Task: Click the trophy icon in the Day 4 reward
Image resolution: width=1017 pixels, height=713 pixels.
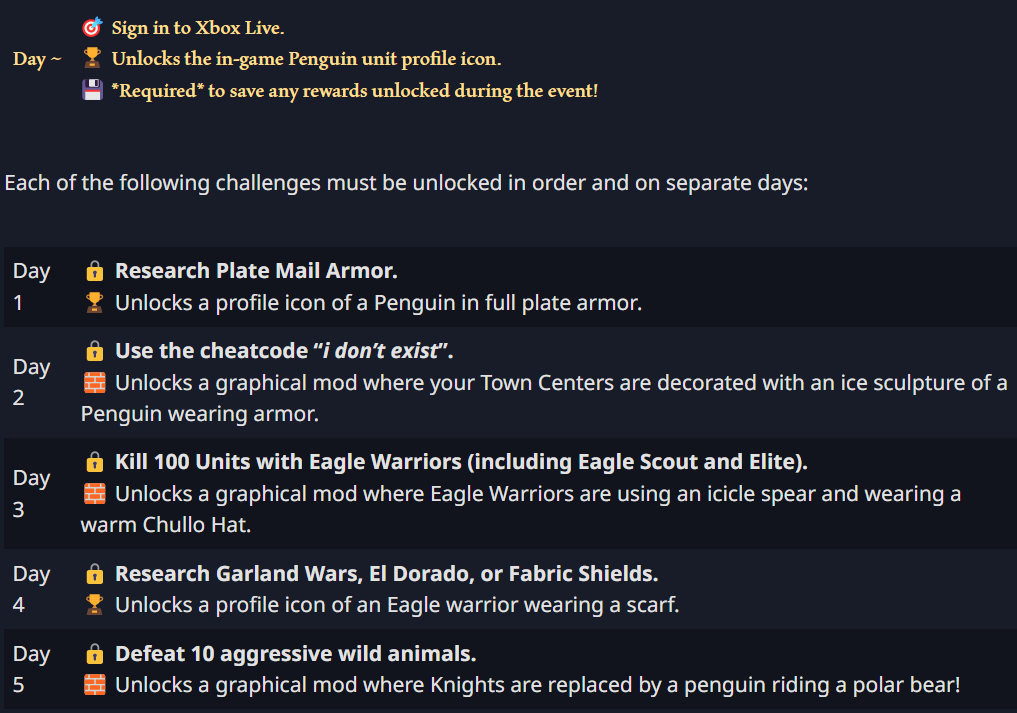Action: tap(94, 605)
